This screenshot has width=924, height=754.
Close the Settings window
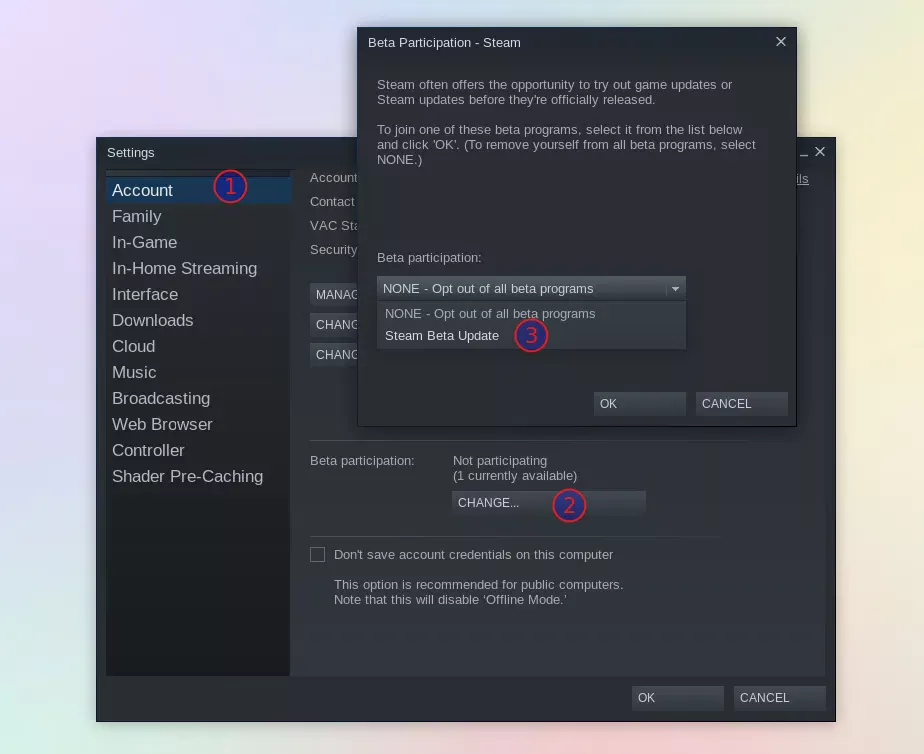pyautogui.click(x=820, y=152)
